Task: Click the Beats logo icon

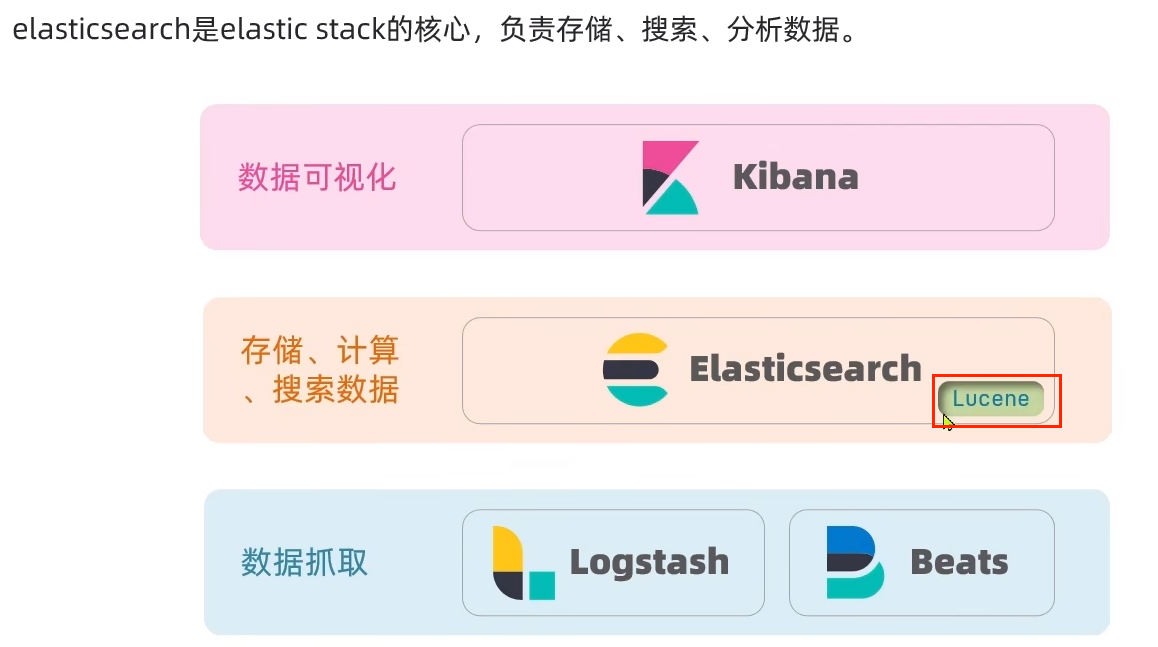Action: [x=855, y=562]
